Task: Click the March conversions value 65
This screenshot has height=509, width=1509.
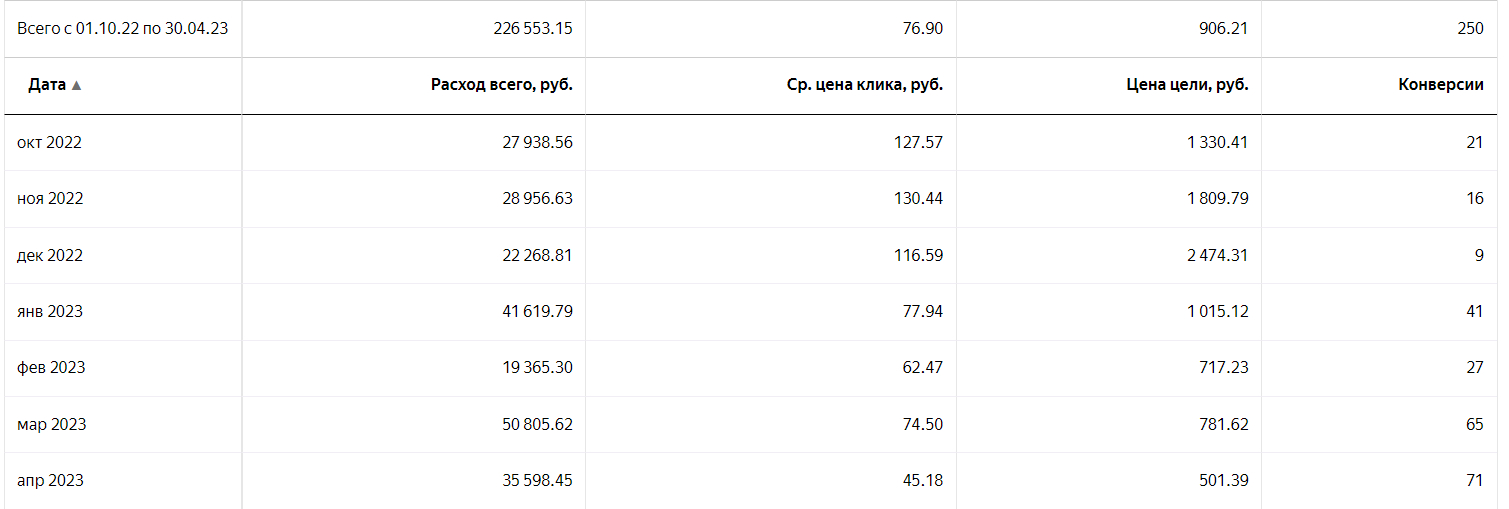Action: pos(1474,424)
